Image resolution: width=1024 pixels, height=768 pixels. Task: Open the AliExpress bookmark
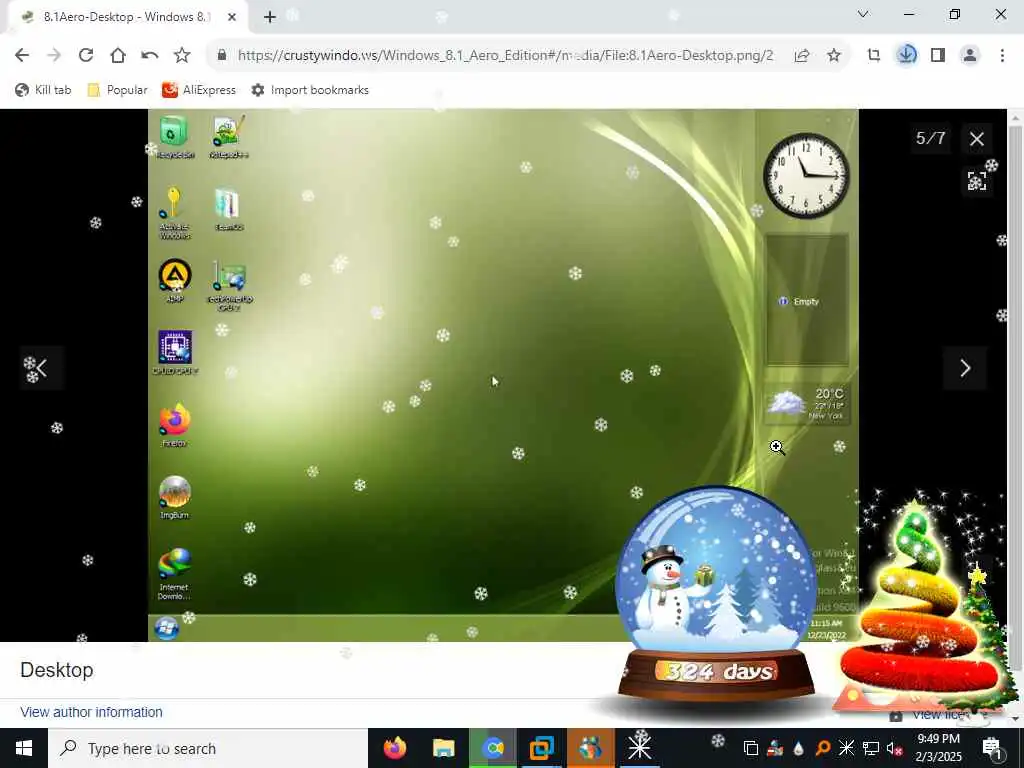(199, 90)
